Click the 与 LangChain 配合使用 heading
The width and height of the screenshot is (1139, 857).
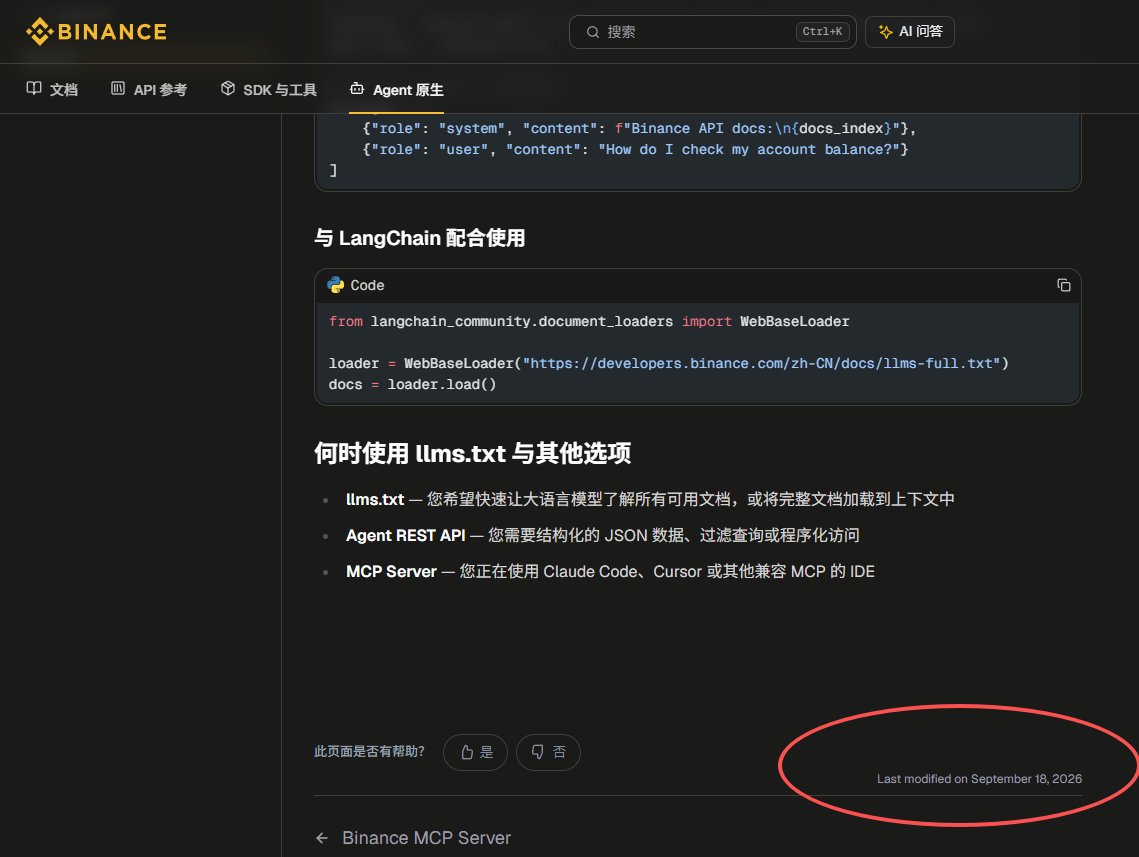pyautogui.click(x=420, y=238)
